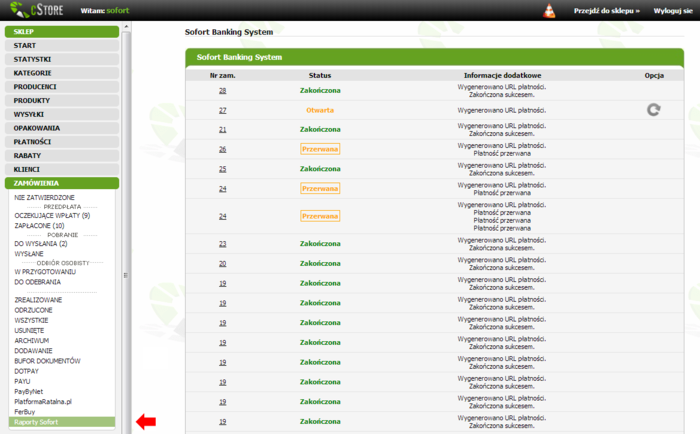This screenshot has height=434, width=700.
Task: Open the STATYSTKI menu item
Action: [x=62, y=59]
